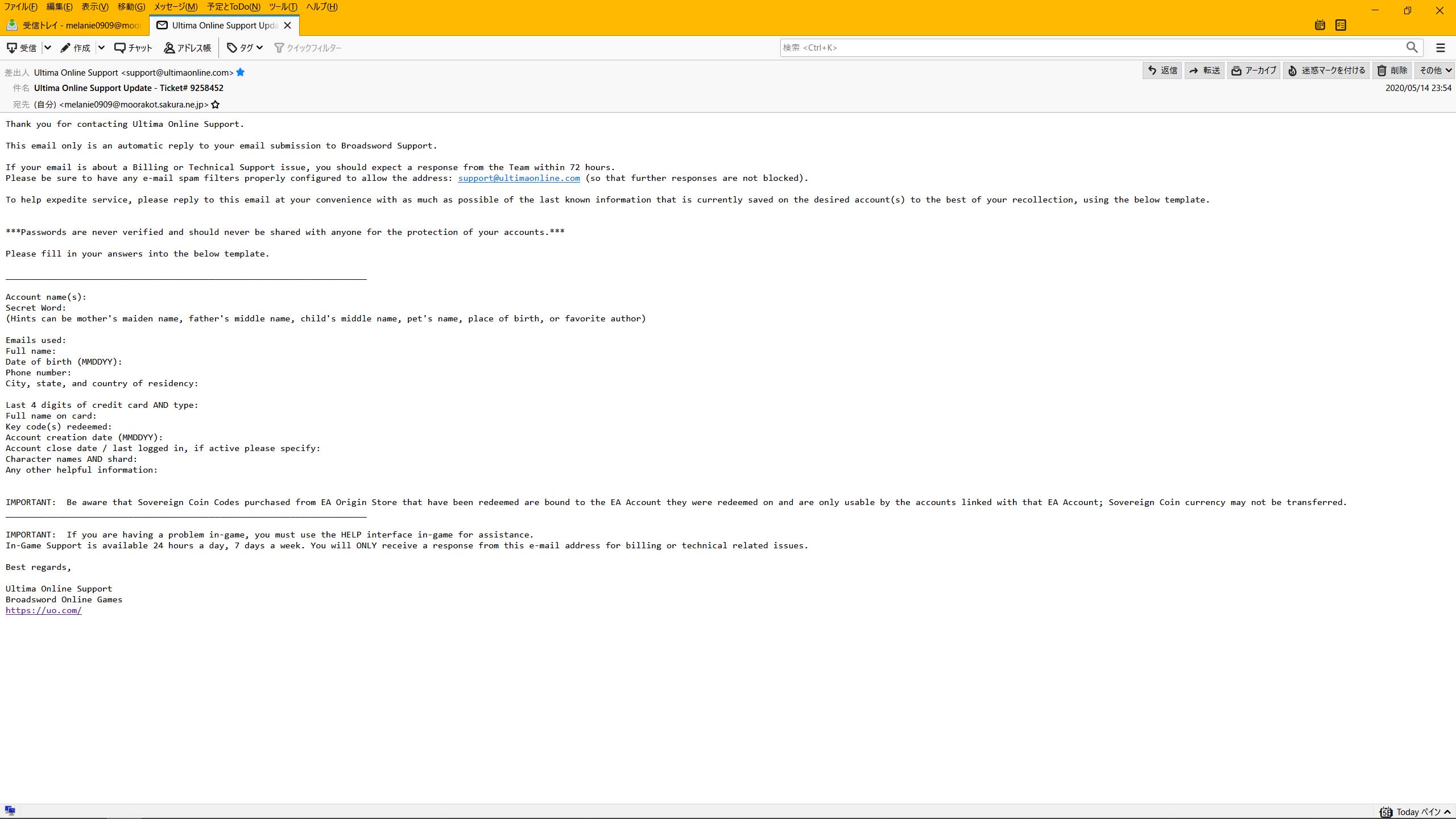Minimize the Thunderbird window
Screen dimensions: 1456x819
point(1375,10)
